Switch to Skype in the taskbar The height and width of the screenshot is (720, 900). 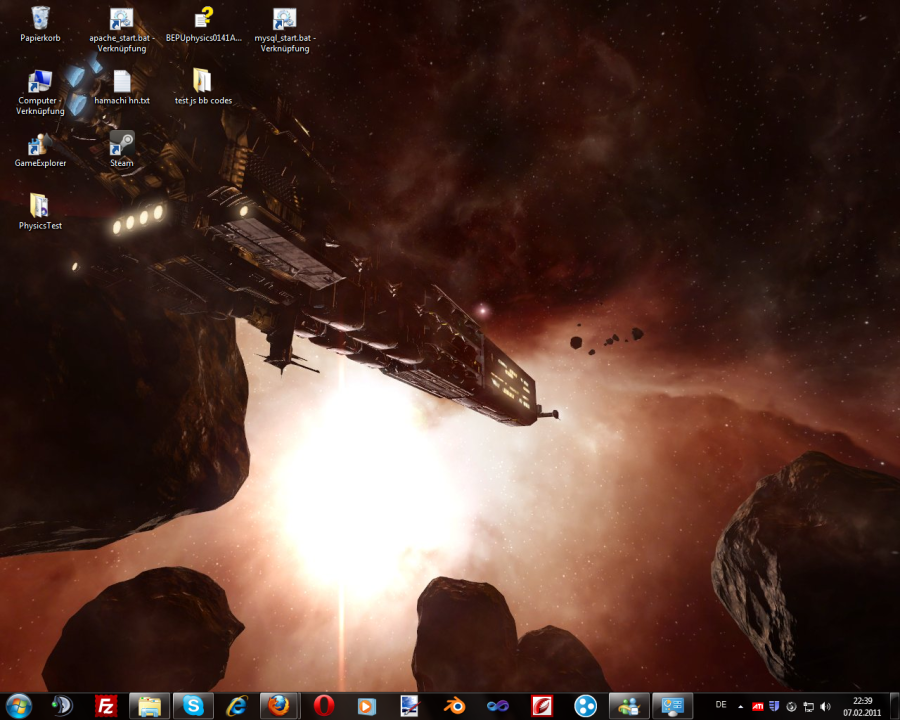193,706
